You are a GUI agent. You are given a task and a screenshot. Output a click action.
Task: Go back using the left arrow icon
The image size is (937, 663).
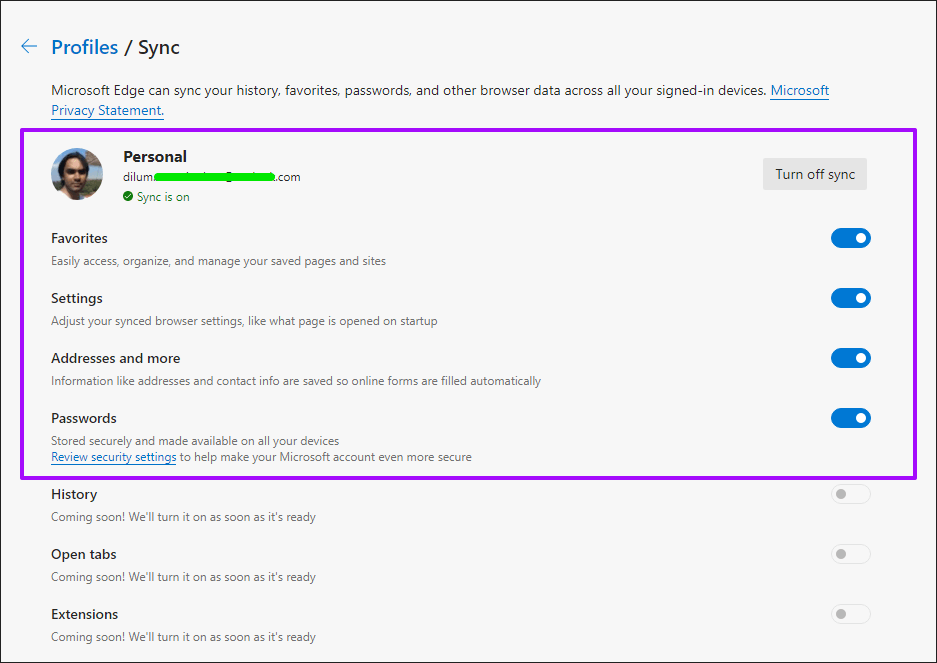point(29,46)
